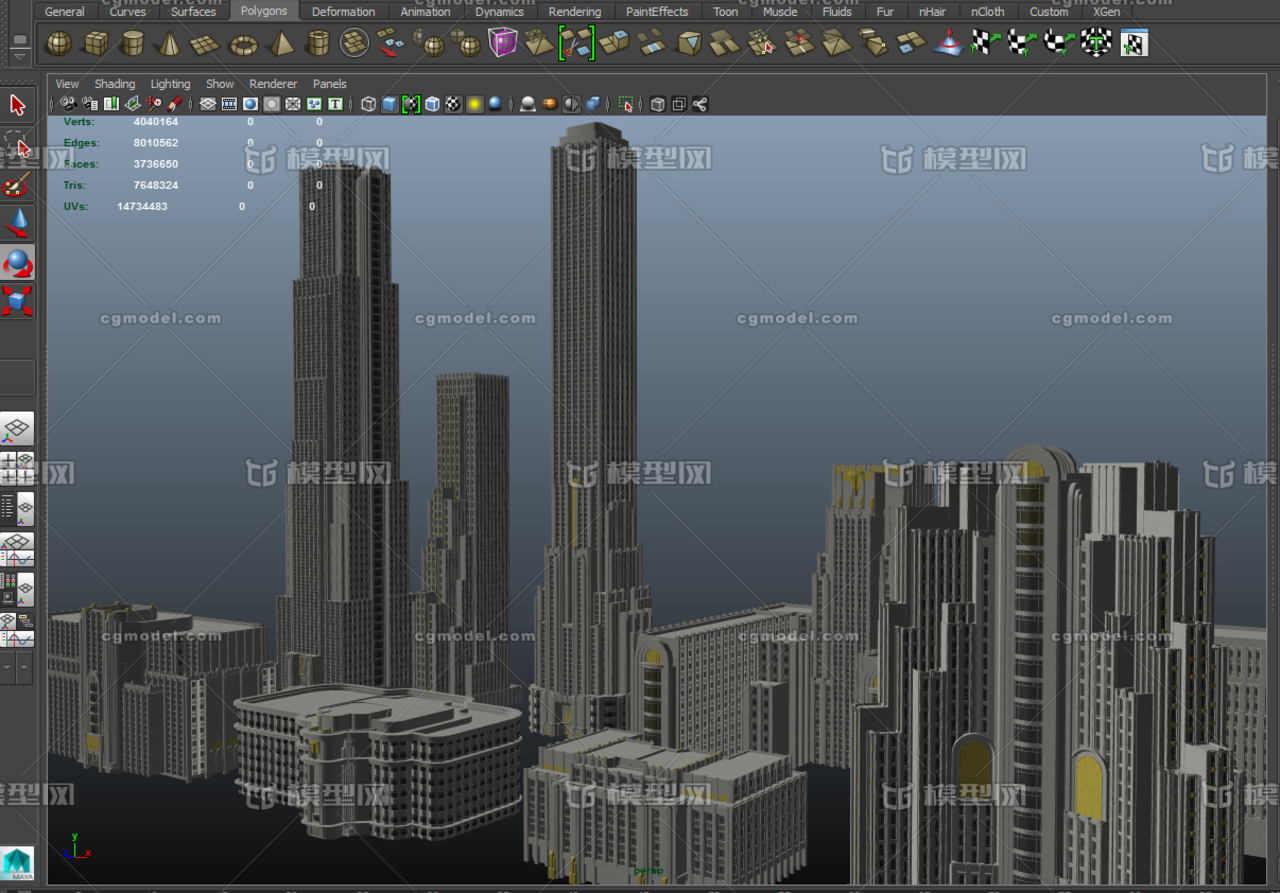The width and height of the screenshot is (1280, 893).
Task: Click the persp camera label
Action: pyautogui.click(x=648, y=872)
